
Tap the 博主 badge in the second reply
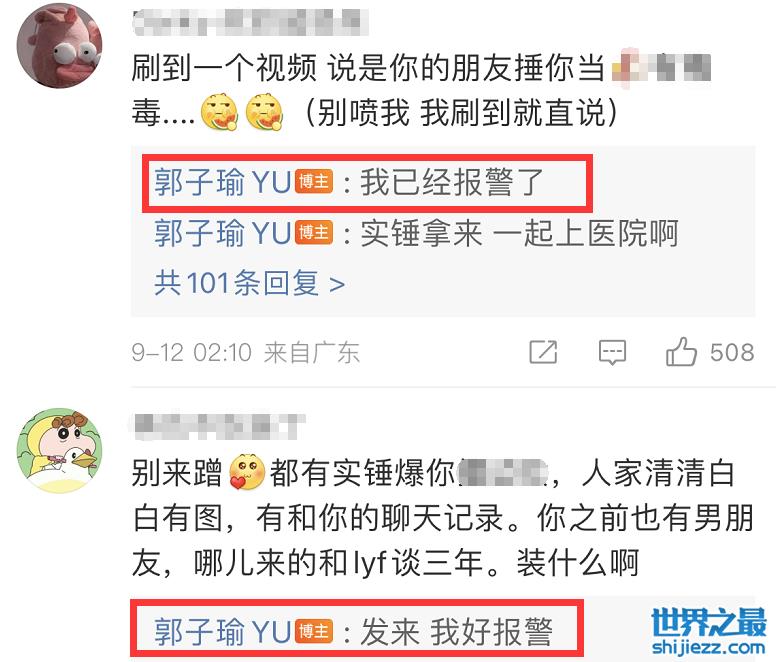click(x=314, y=233)
